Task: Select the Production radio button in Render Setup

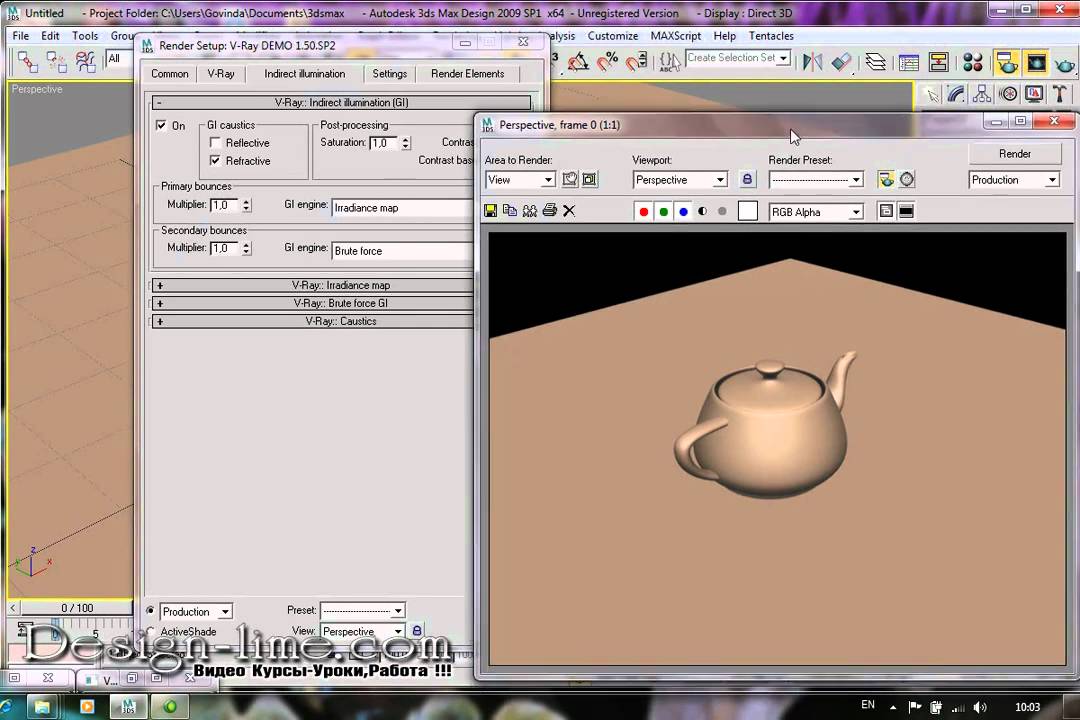Action: tap(150, 610)
